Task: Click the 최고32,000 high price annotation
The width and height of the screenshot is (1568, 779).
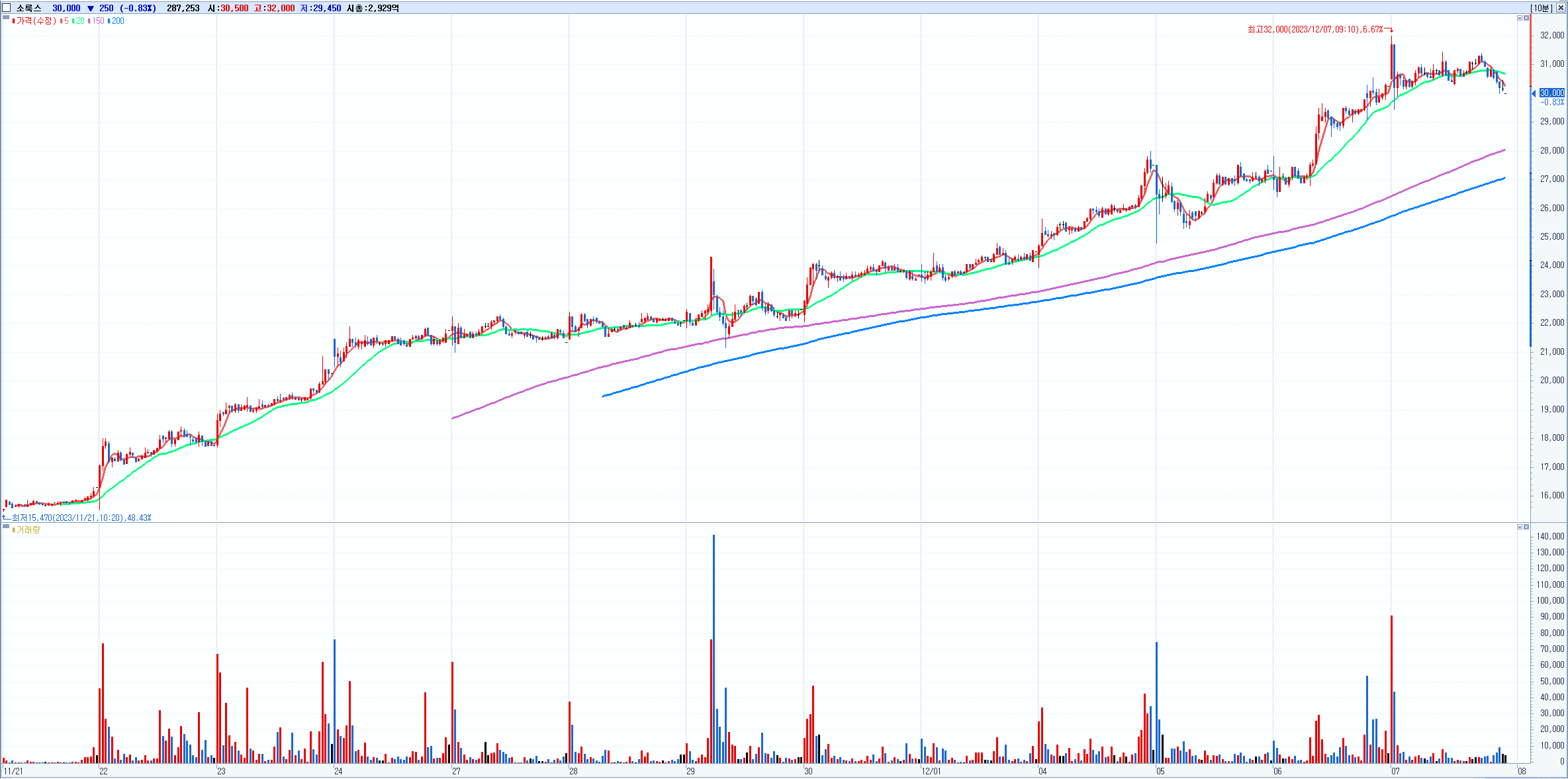Action: click(x=1315, y=29)
